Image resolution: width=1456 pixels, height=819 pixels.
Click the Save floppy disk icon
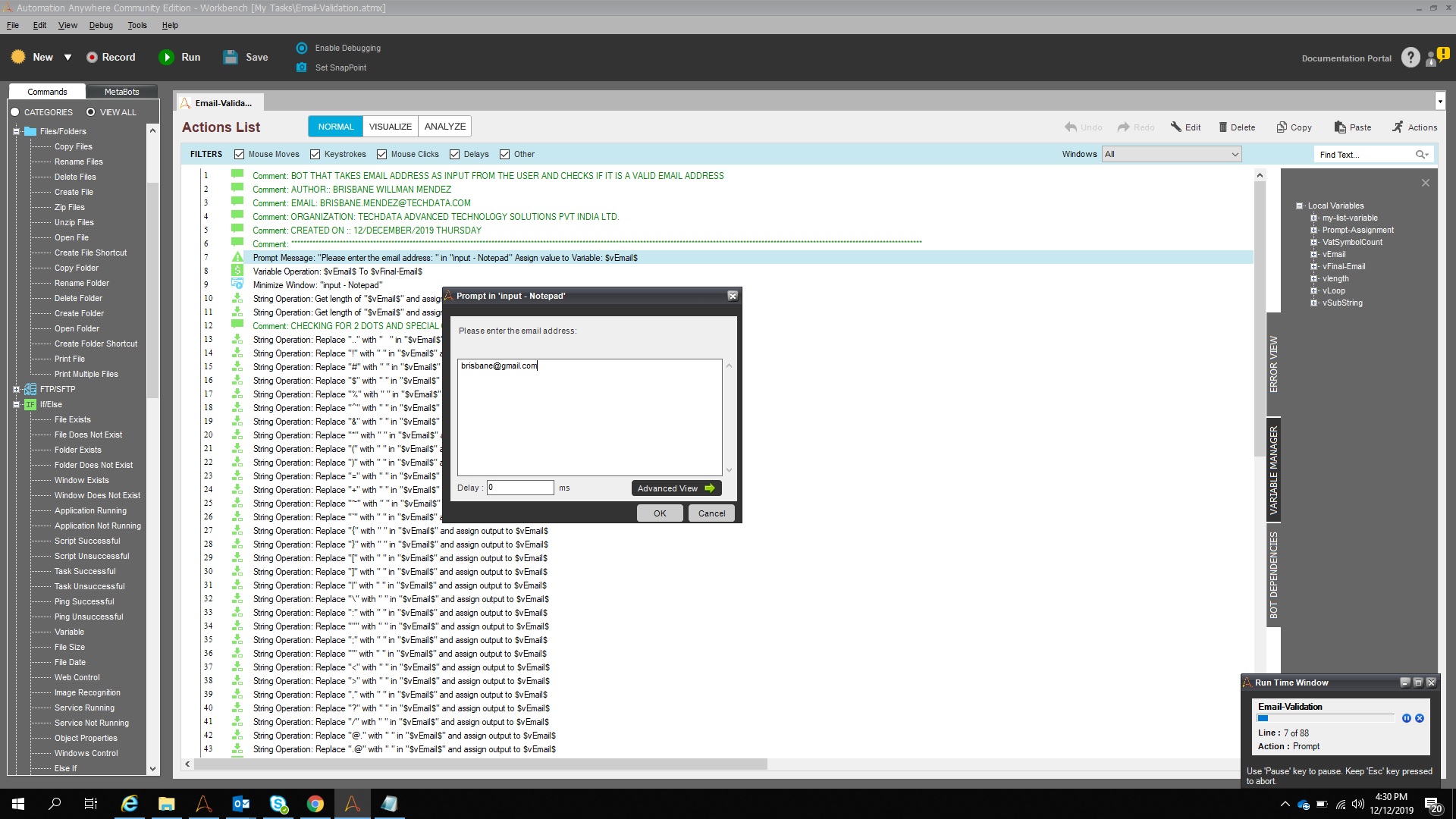pos(231,58)
